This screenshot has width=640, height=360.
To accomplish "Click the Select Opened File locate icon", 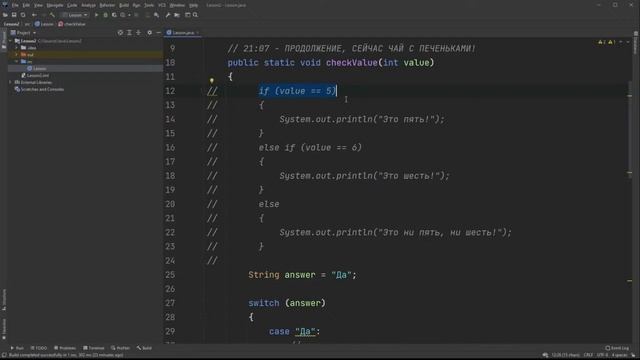I will click(120, 33).
